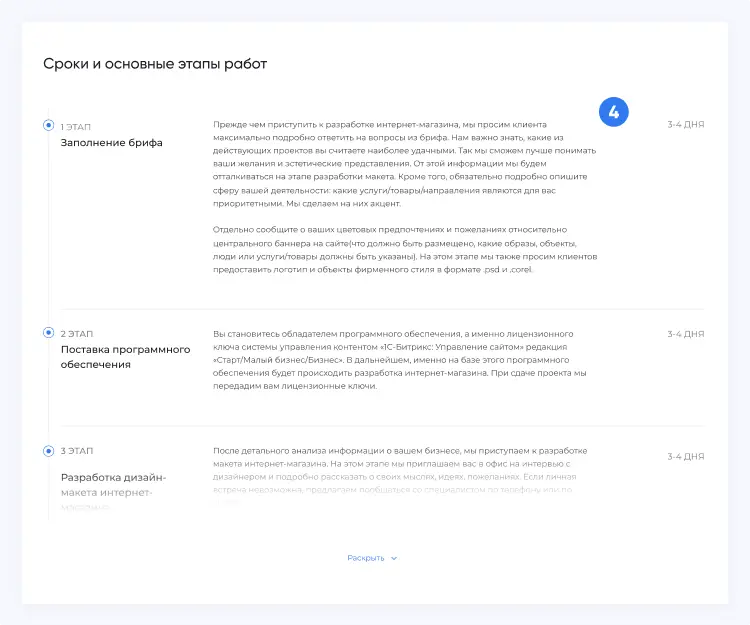Select the stage 3 timeline marker circle
This screenshot has width=750, height=625.
[48, 451]
